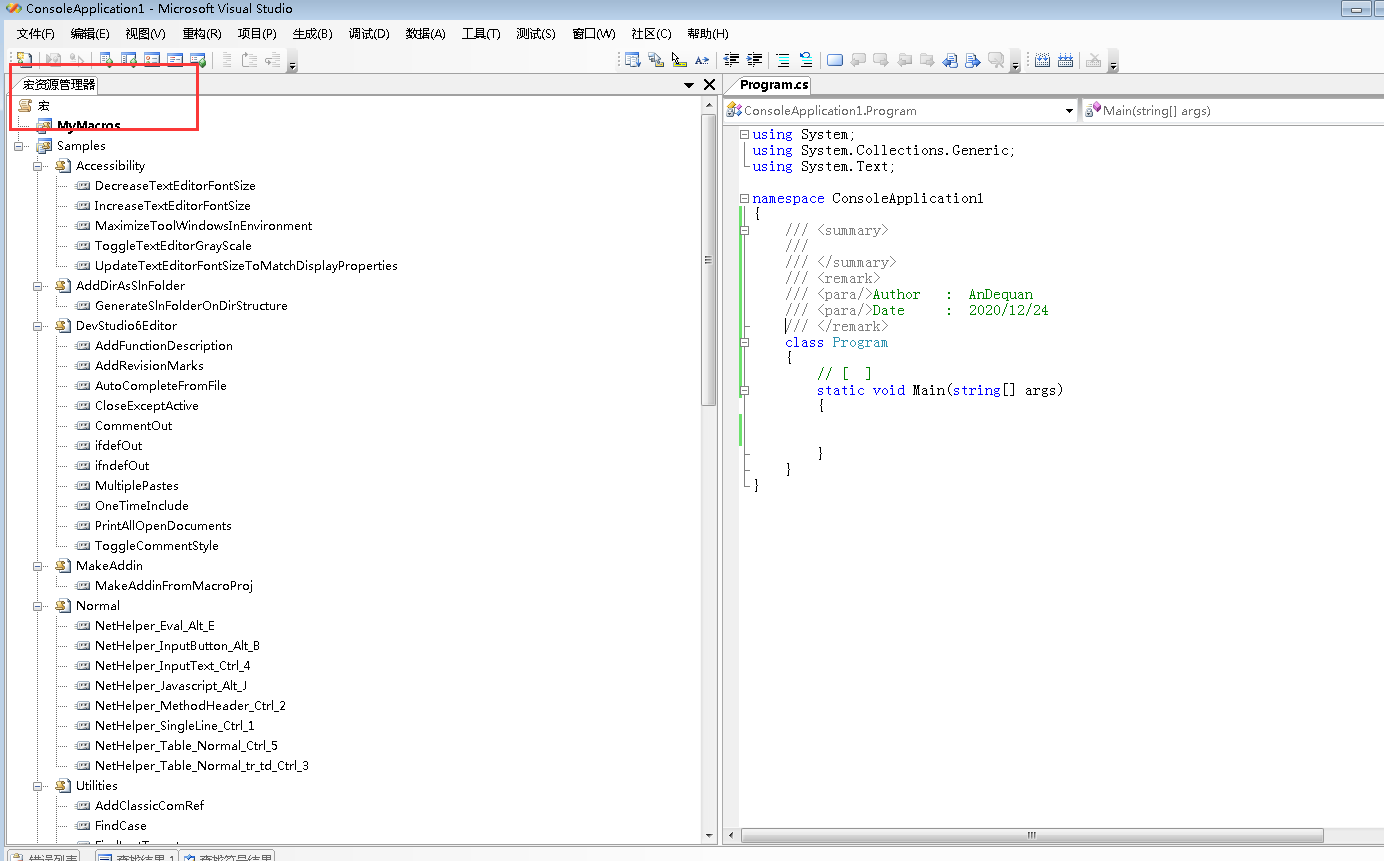Screen dimensions: 1384x861
Task: Select the PrintAllOpenDocuments macro
Action: [163, 526]
